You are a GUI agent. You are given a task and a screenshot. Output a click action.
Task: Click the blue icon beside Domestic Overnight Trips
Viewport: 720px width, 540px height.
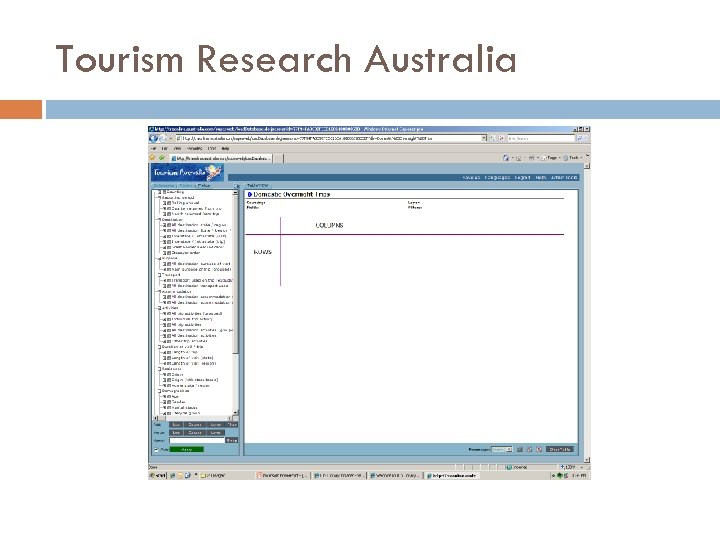(250, 195)
